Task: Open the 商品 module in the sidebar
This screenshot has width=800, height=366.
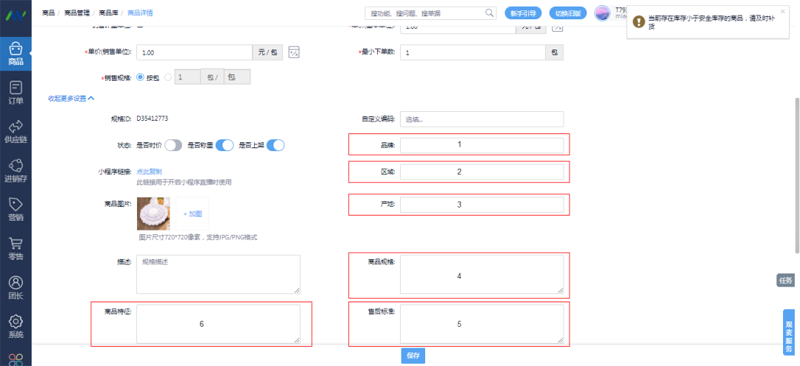Action: [15, 54]
